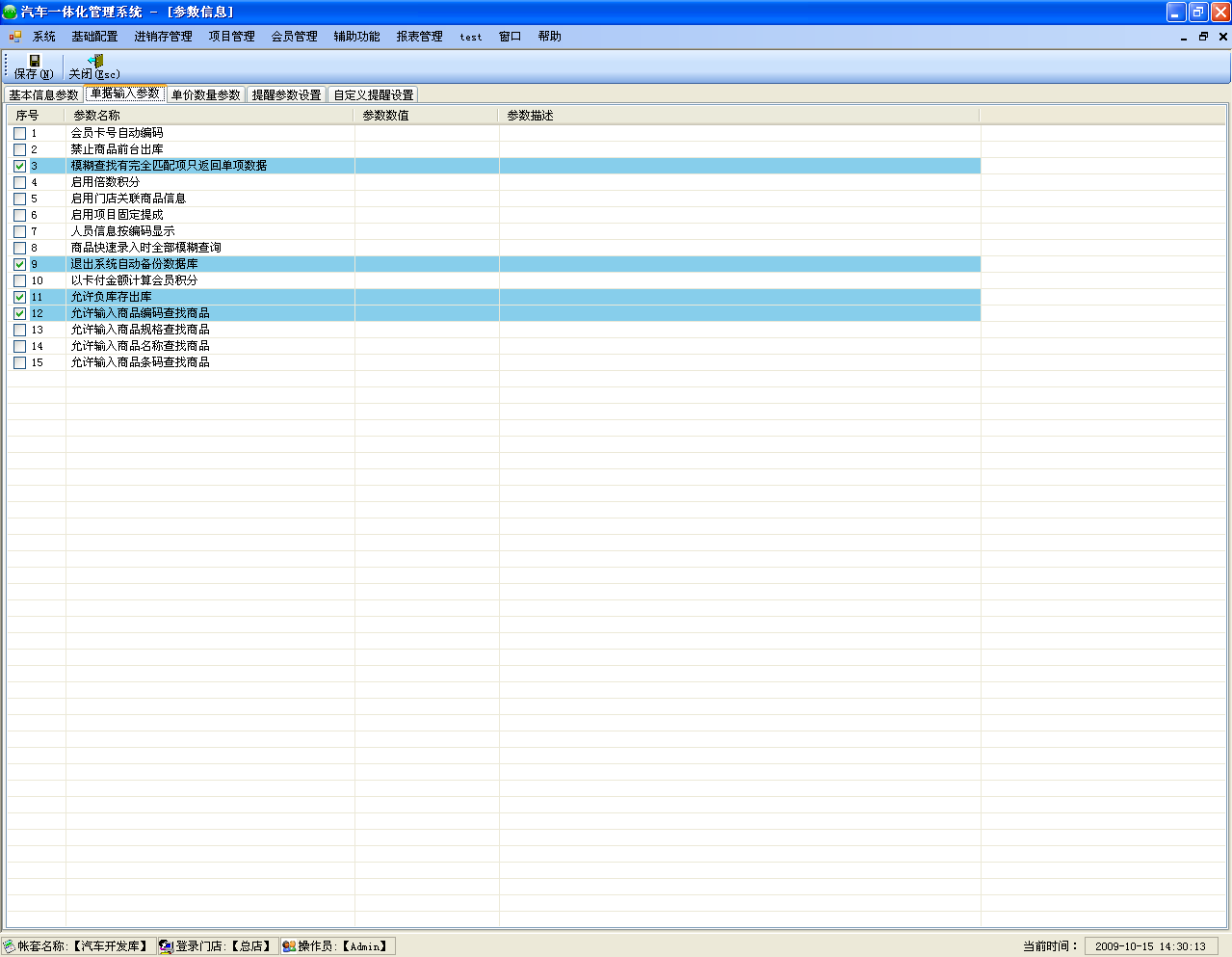
Task: Check row 1 会员卡号自动编码 checkbox
Action: pos(19,133)
